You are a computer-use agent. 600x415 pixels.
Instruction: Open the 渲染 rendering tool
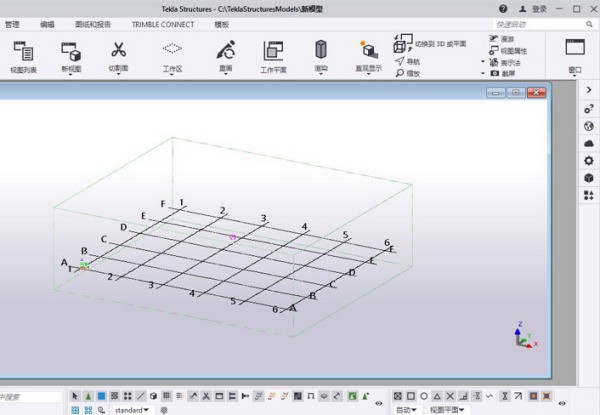321,52
